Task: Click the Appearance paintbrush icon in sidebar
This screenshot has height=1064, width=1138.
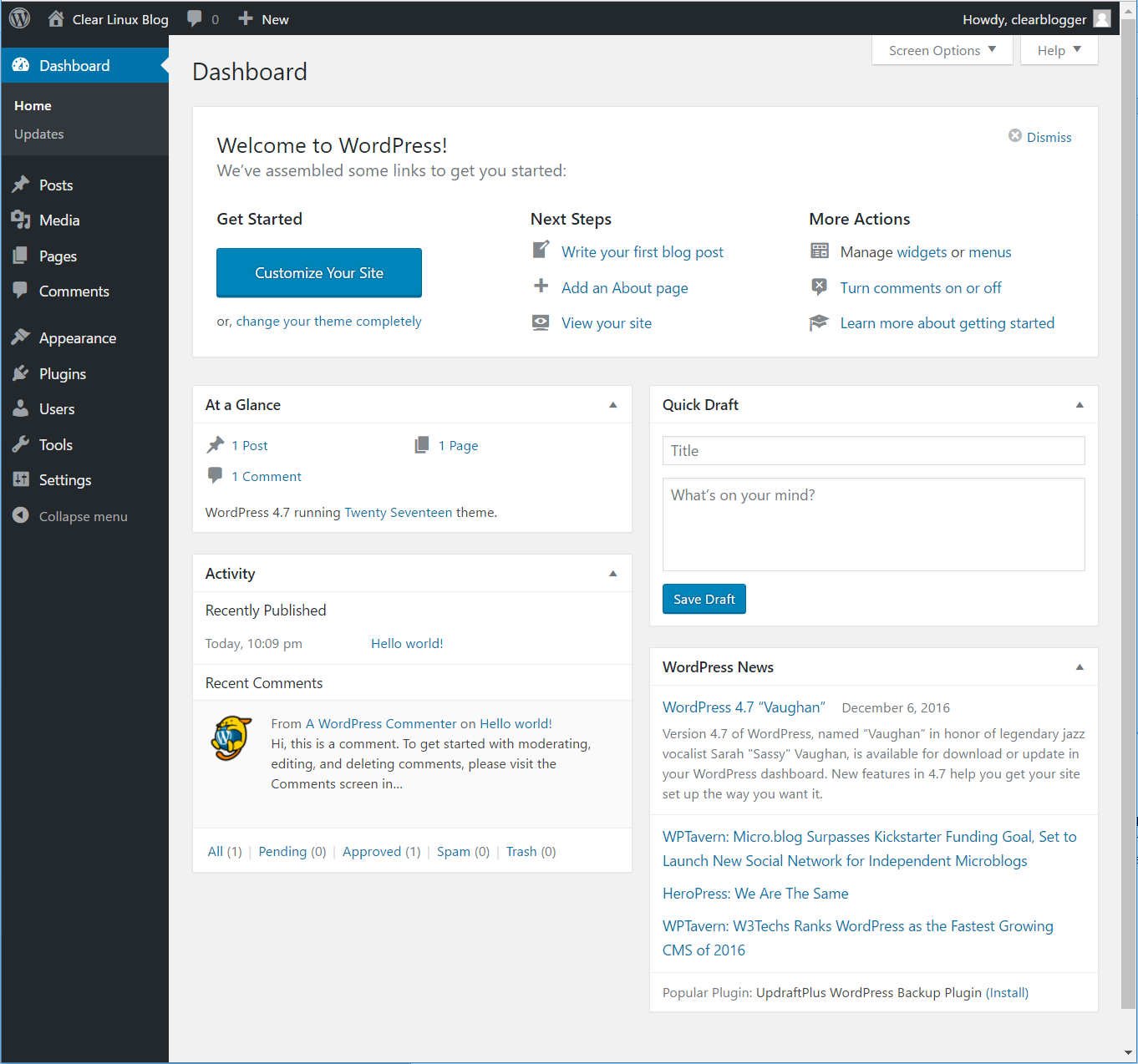Action: pos(21,337)
